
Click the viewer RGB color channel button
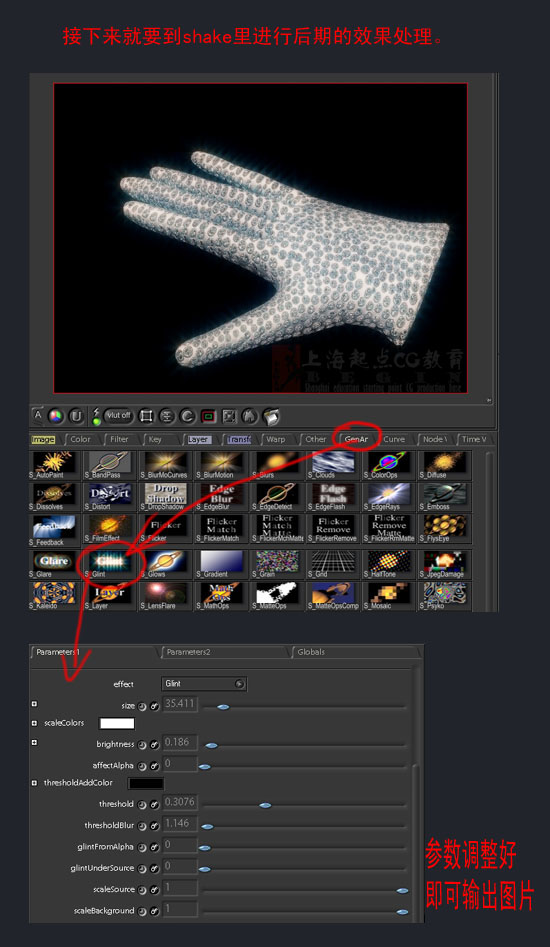coord(56,416)
